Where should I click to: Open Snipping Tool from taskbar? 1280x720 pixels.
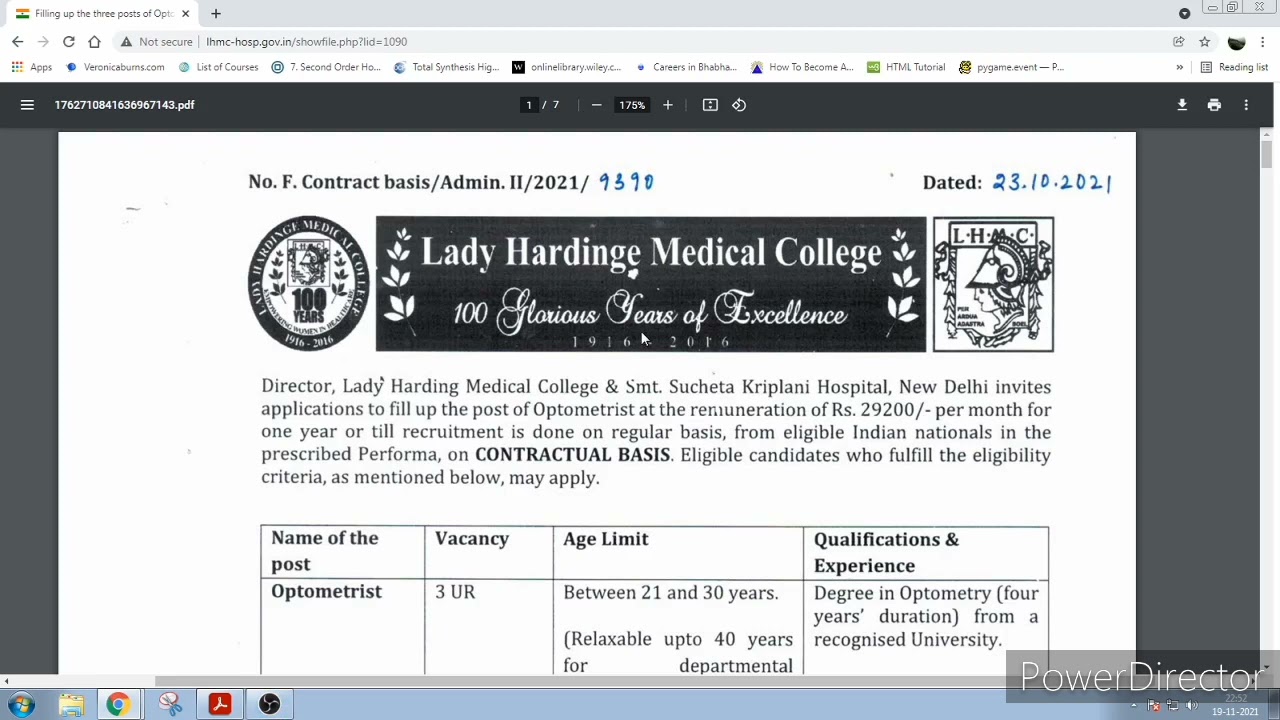point(170,705)
